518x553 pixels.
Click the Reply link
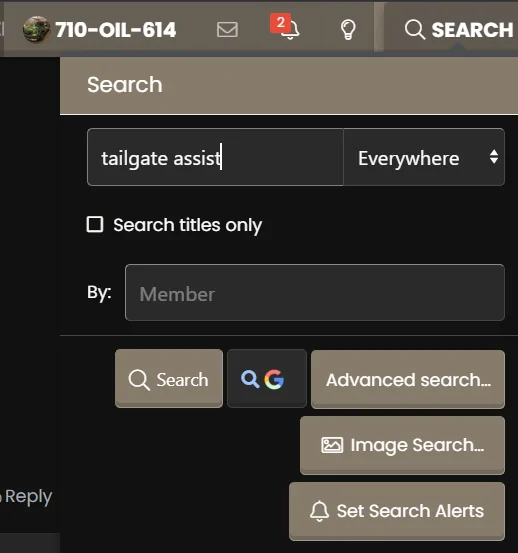pos(28,496)
